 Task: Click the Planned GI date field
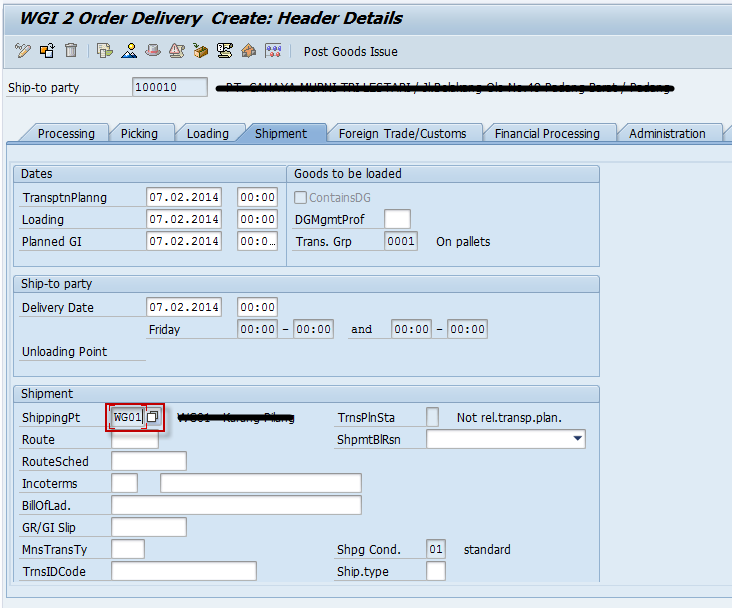click(183, 242)
